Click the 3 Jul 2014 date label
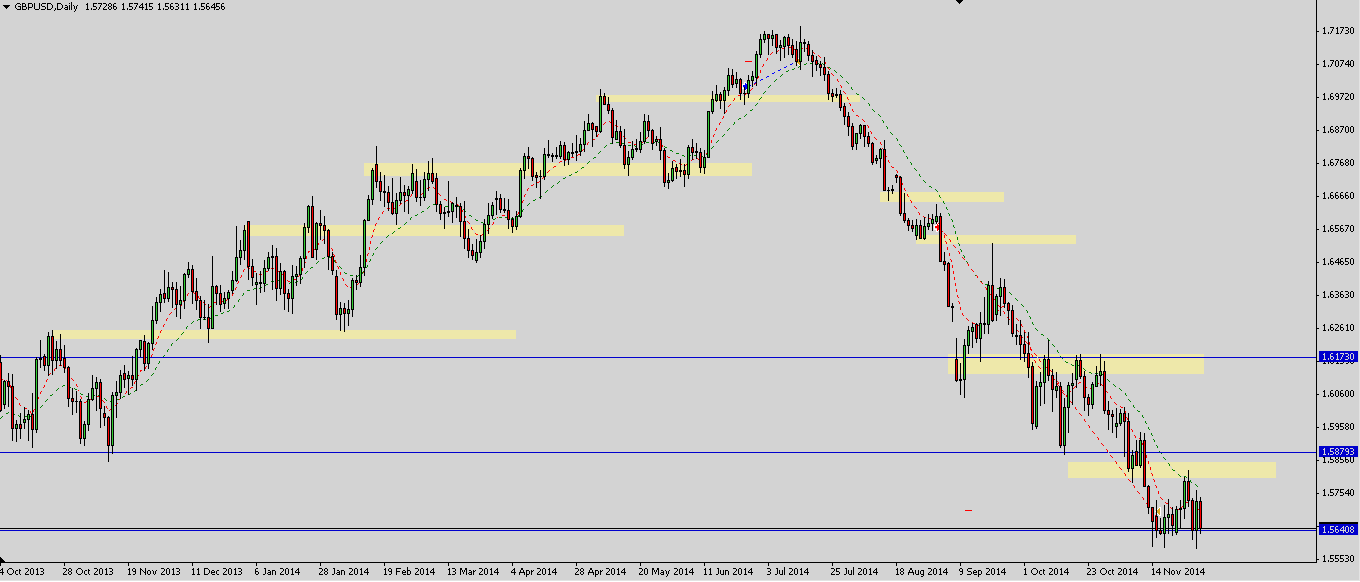1360x582 pixels. coord(788,572)
